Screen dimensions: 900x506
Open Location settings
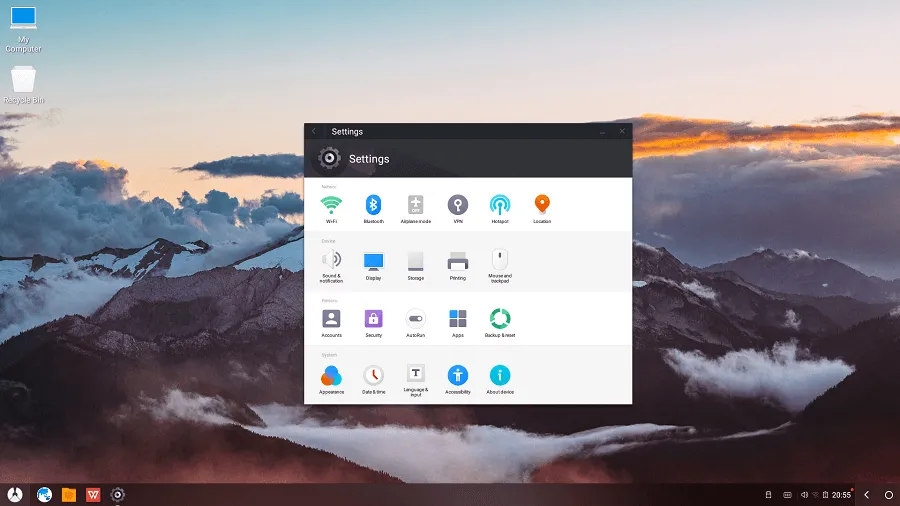click(541, 205)
